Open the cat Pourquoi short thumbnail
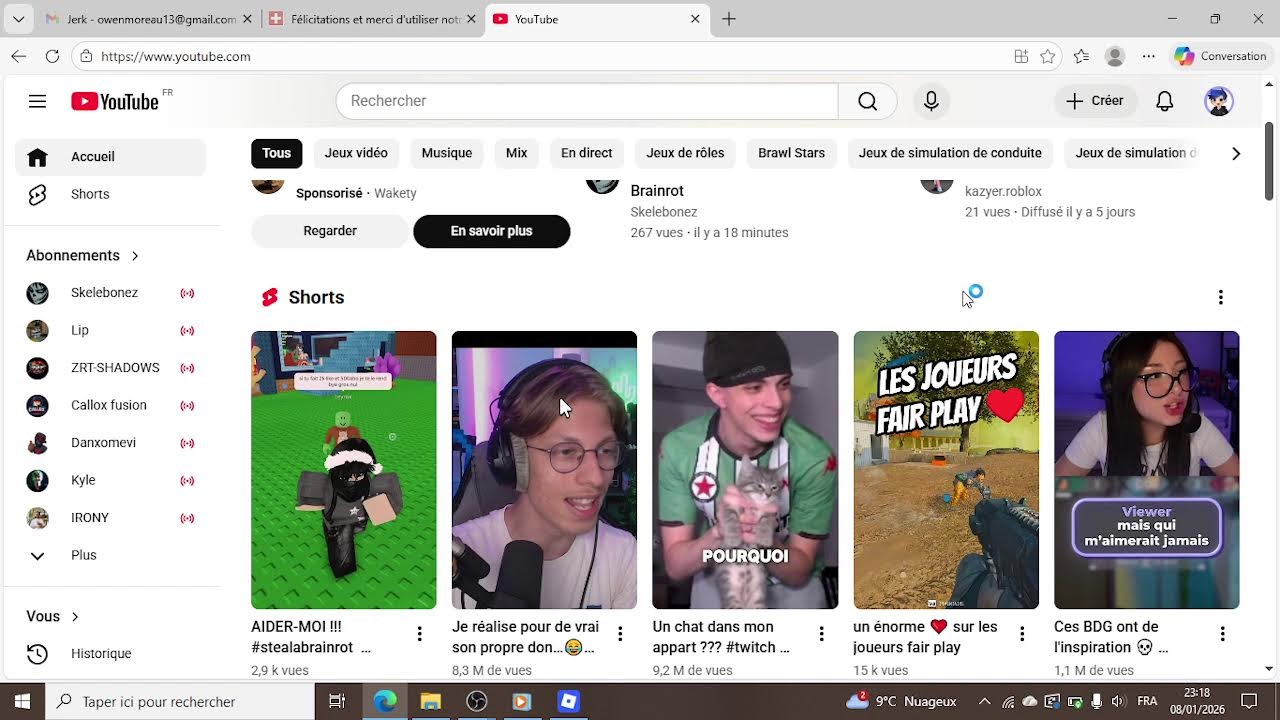 745,470
